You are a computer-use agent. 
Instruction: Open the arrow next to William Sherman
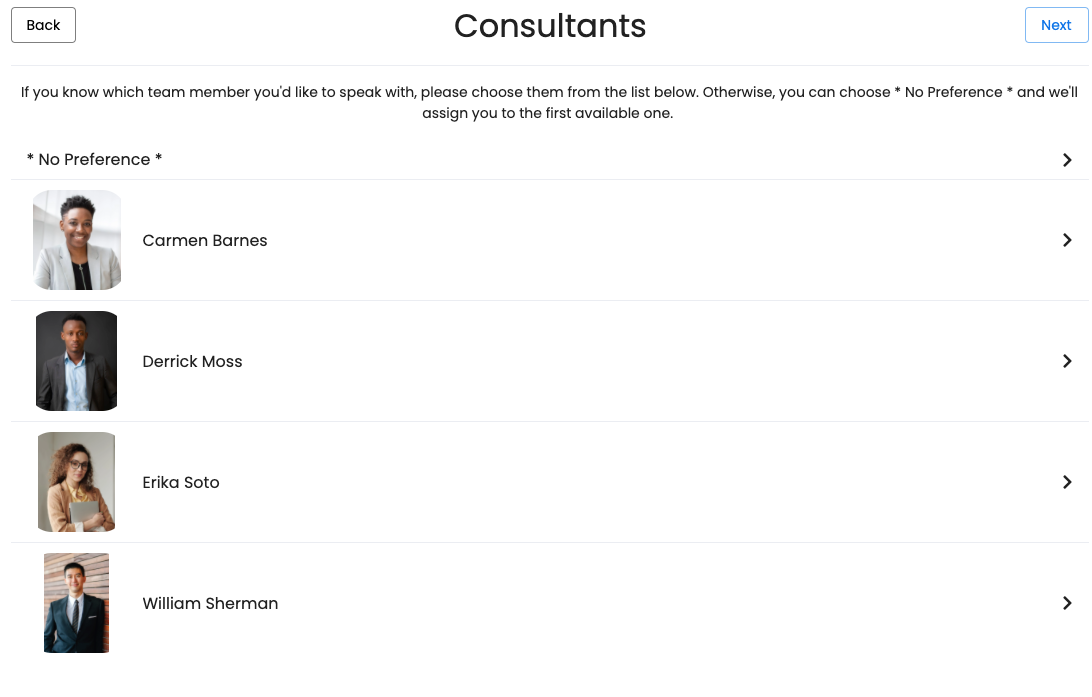click(1067, 603)
